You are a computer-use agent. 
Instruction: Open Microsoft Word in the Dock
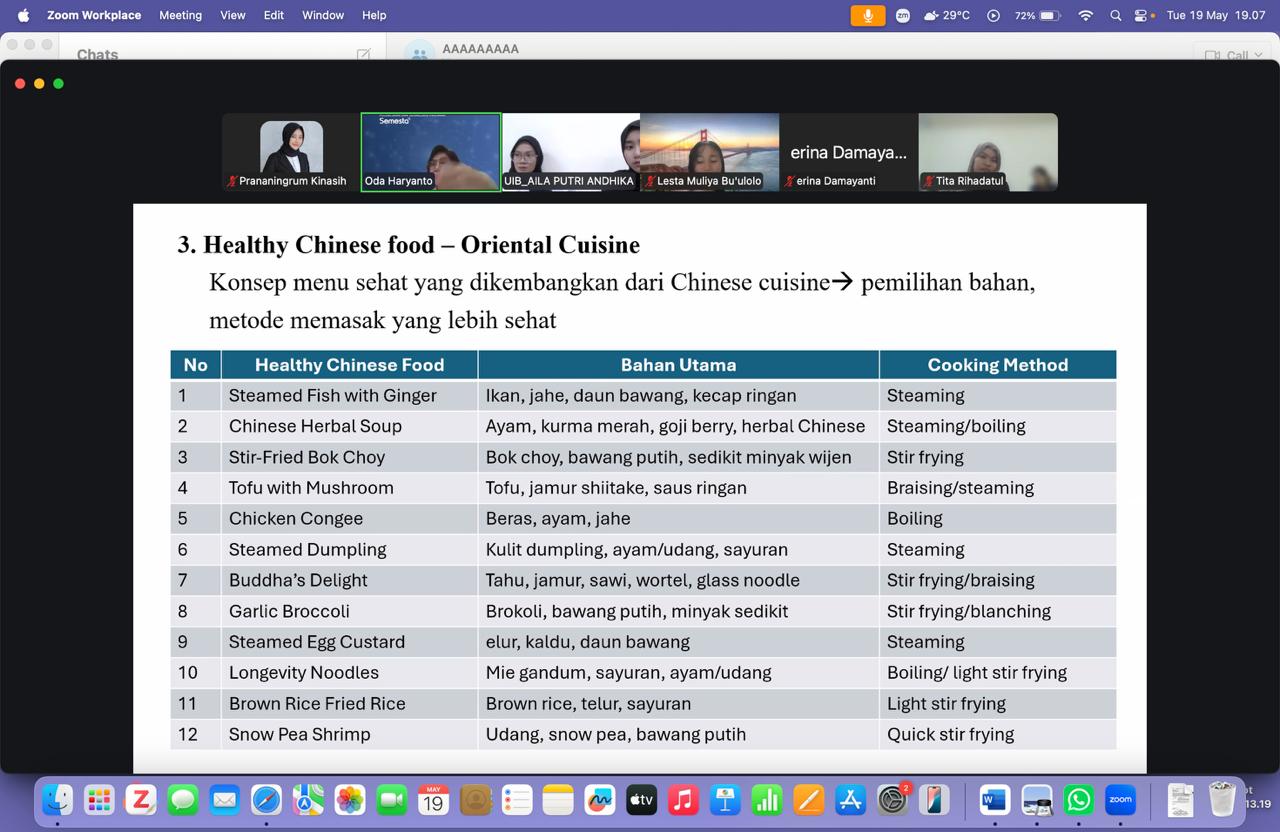pyautogui.click(x=994, y=800)
